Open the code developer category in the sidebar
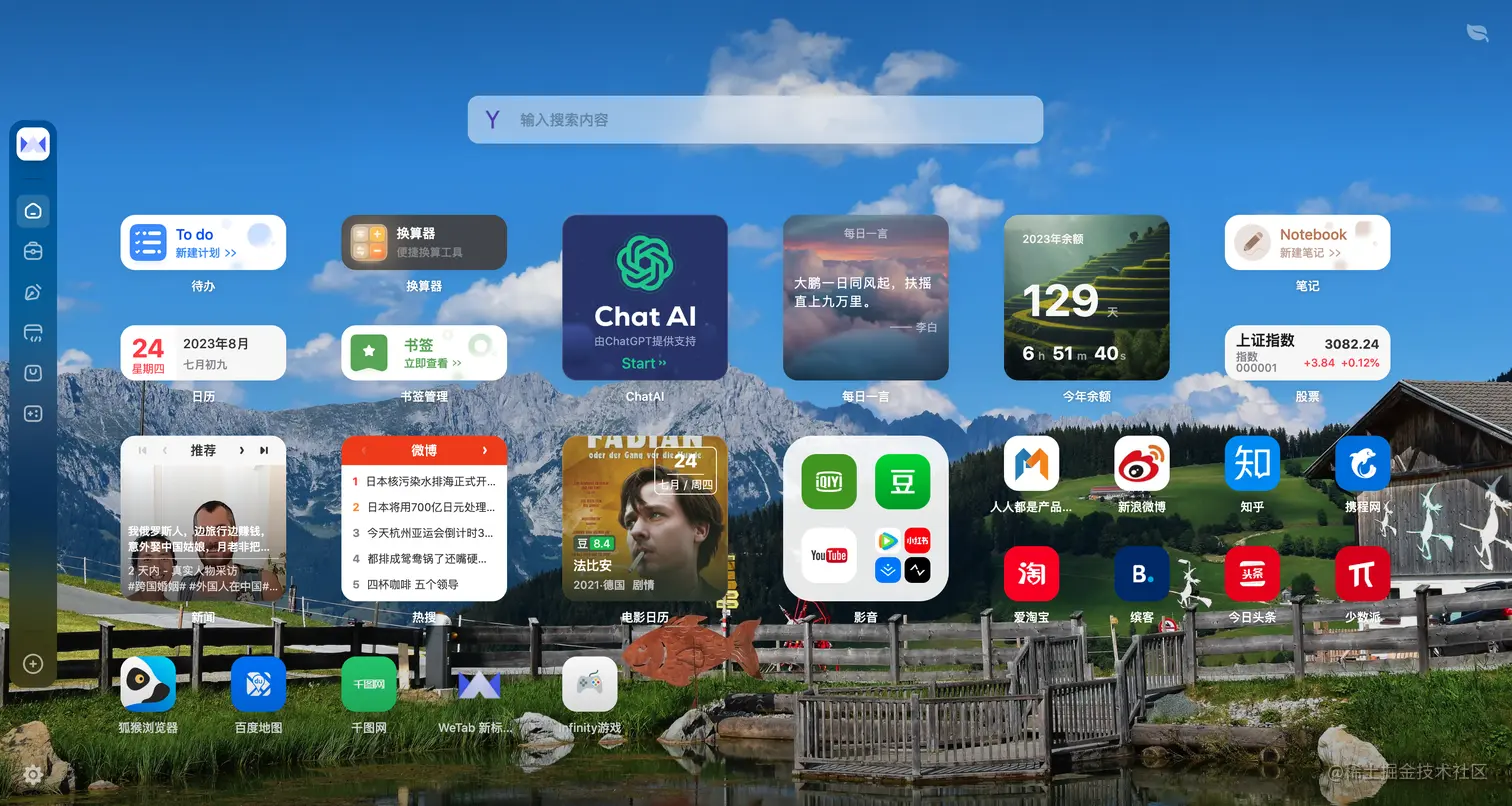Viewport: 1512px width, 806px height. (x=33, y=333)
